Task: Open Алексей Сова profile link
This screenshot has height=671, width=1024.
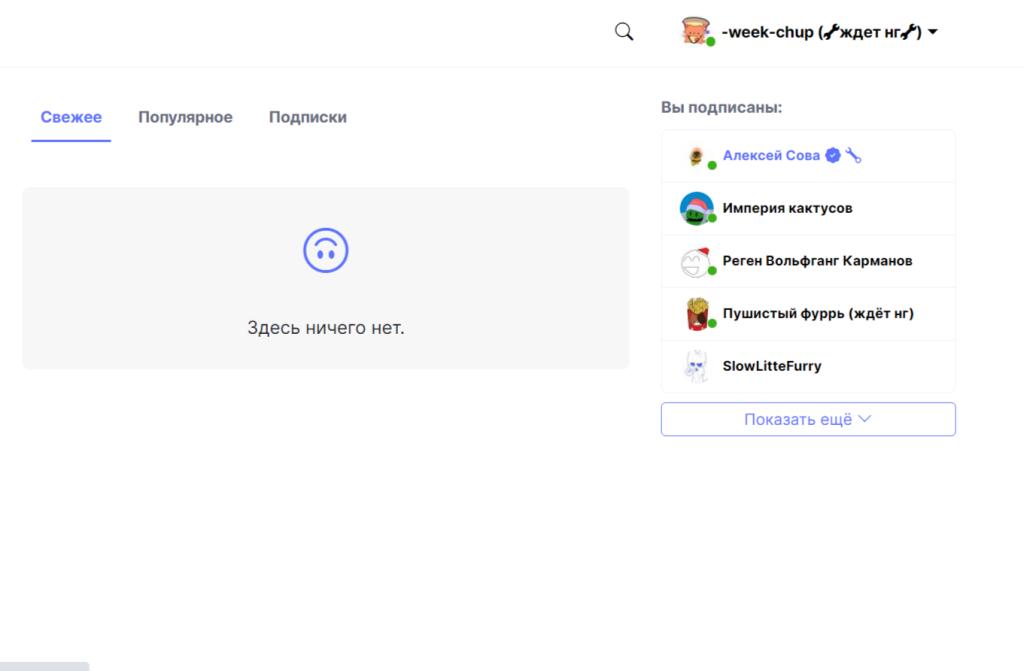Action: (771, 155)
